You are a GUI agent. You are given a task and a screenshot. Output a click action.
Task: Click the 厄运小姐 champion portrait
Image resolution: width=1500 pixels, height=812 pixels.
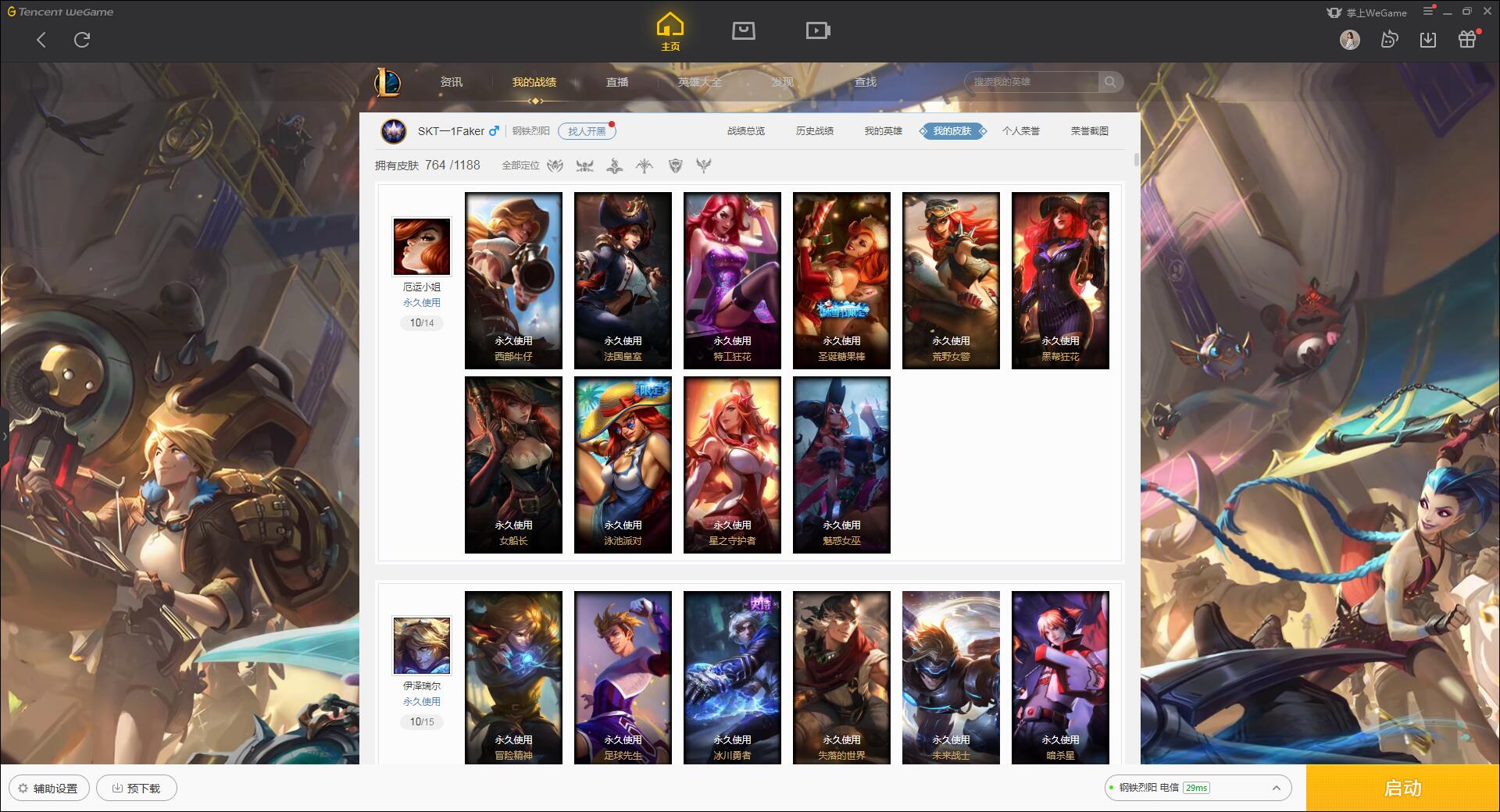(422, 247)
